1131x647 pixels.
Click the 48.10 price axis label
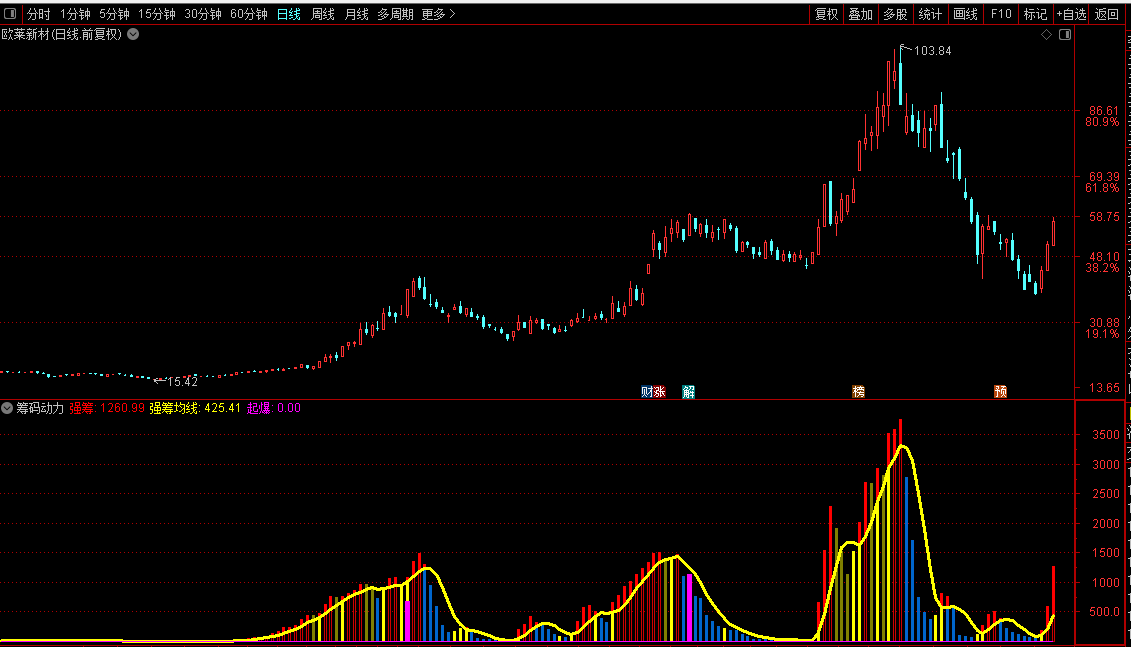1104,256
